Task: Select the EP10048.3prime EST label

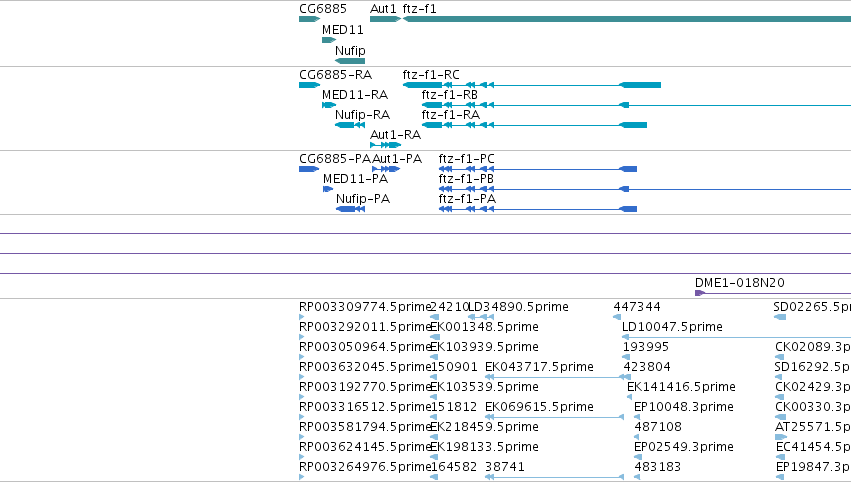Action: click(x=684, y=407)
